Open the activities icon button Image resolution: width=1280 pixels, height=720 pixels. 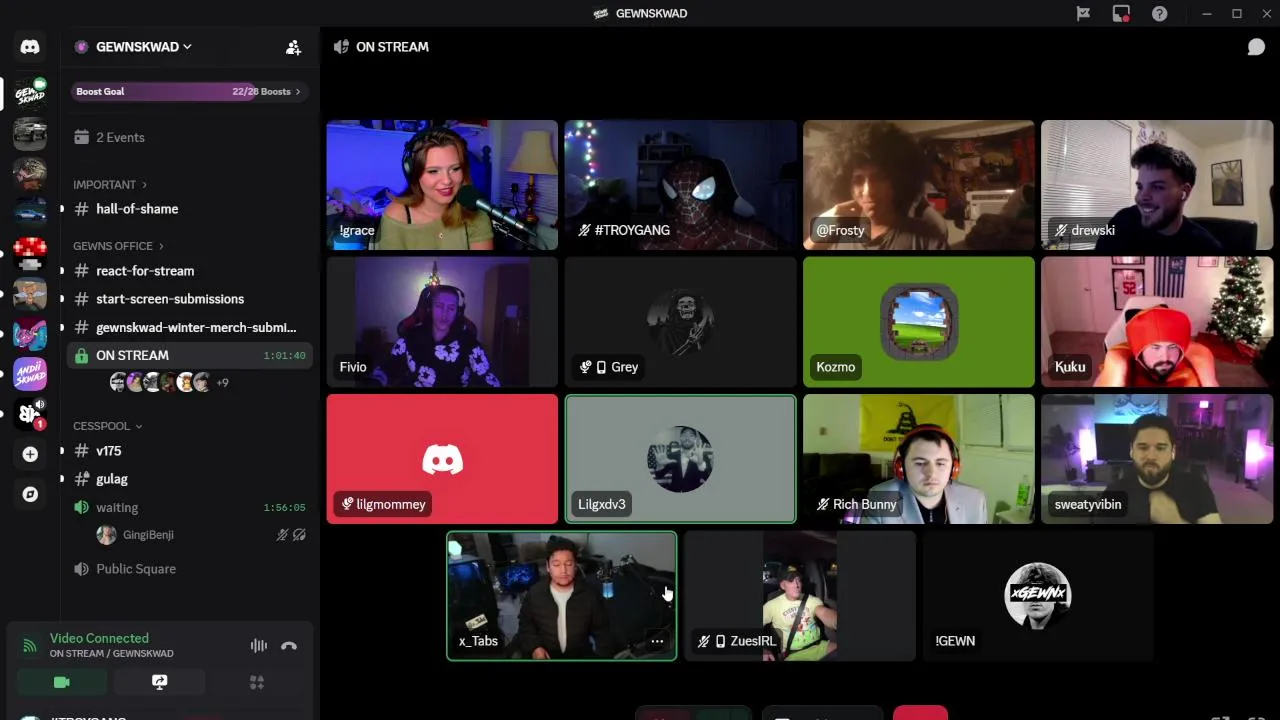257,682
